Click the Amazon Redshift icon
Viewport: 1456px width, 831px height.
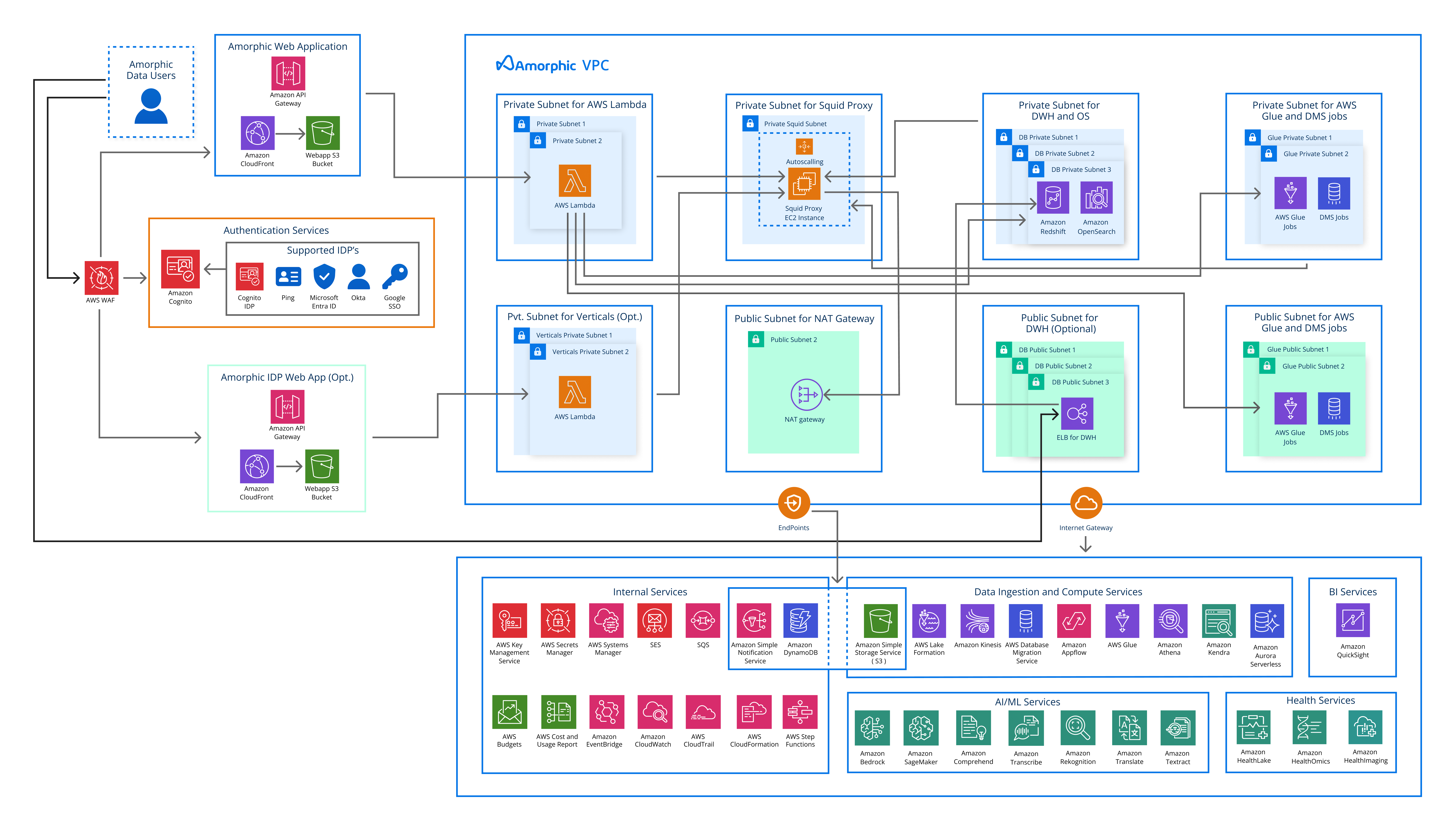pyautogui.click(x=1053, y=198)
